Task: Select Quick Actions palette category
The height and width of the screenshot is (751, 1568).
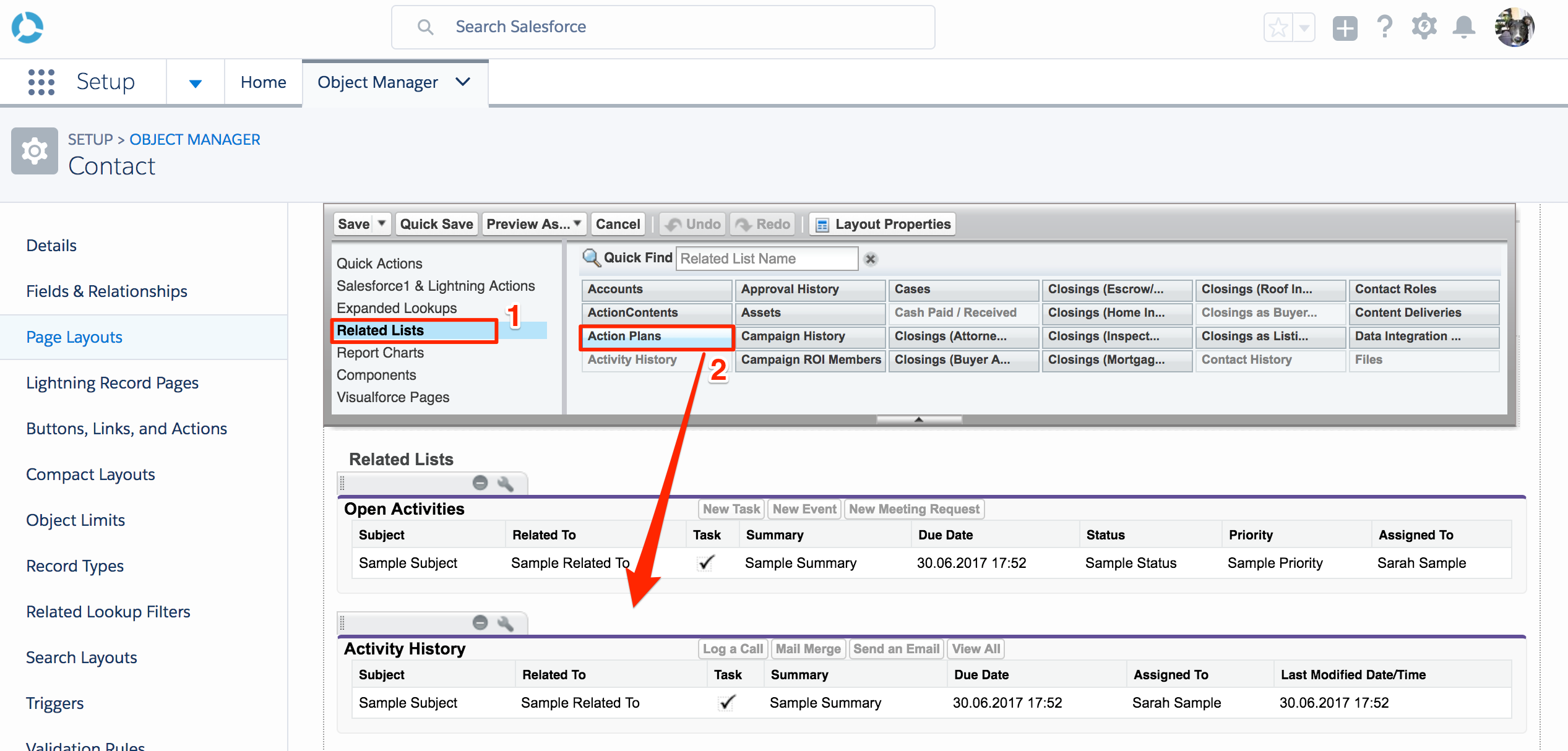Action: (x=379, y=264)
